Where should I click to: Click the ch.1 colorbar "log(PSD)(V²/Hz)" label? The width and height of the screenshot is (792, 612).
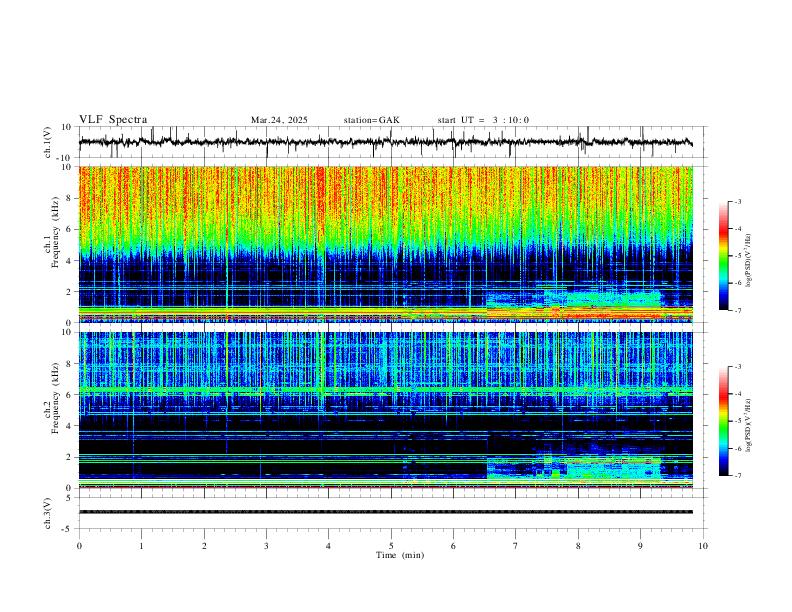pos(748,261)
